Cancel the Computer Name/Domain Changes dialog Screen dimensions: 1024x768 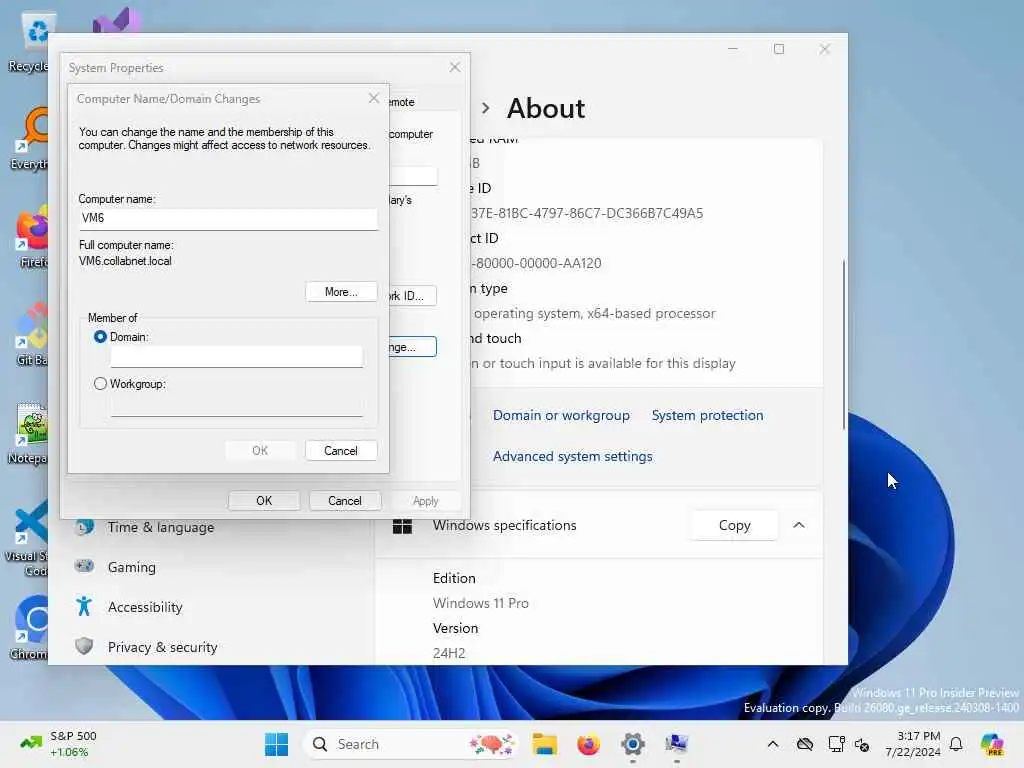340,451
